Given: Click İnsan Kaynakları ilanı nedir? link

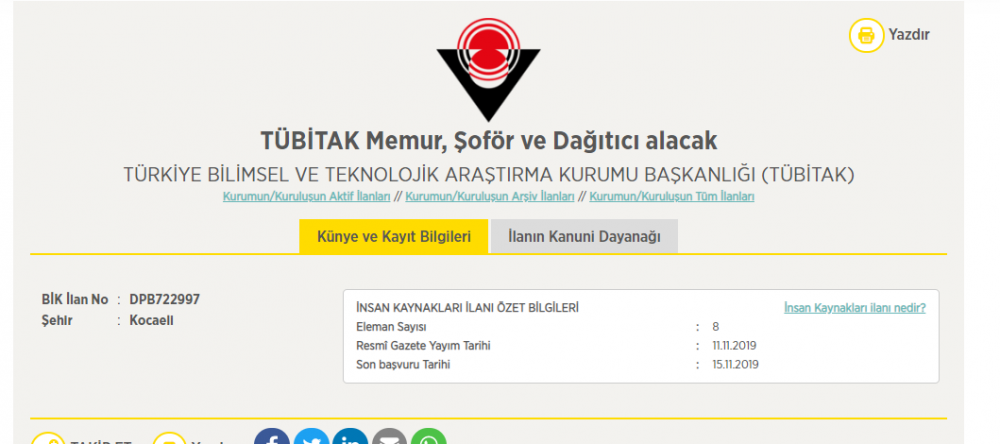Looking at the screenshot, I should (855, 308).
